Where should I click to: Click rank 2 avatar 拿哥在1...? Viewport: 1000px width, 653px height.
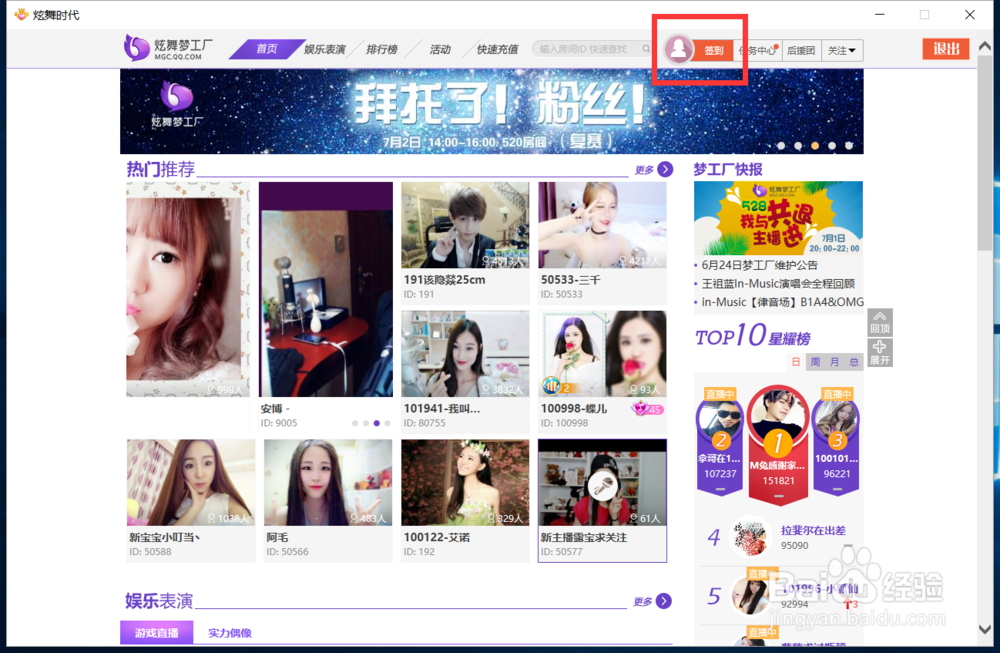tap(721, 420)
